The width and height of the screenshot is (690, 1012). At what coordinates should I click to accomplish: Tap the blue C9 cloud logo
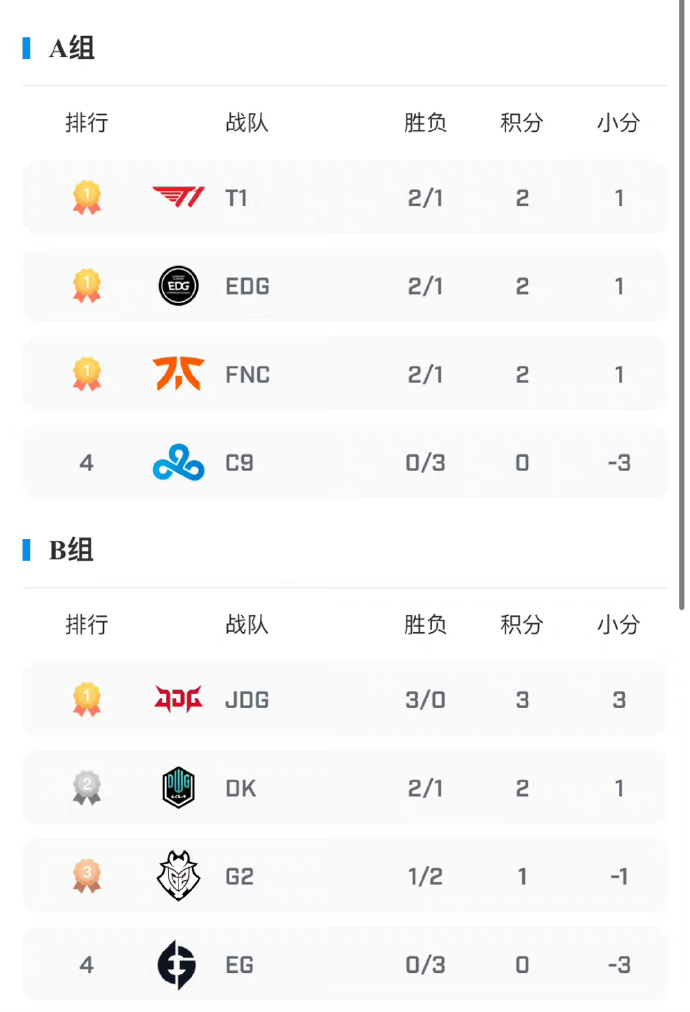click(178, 462)
